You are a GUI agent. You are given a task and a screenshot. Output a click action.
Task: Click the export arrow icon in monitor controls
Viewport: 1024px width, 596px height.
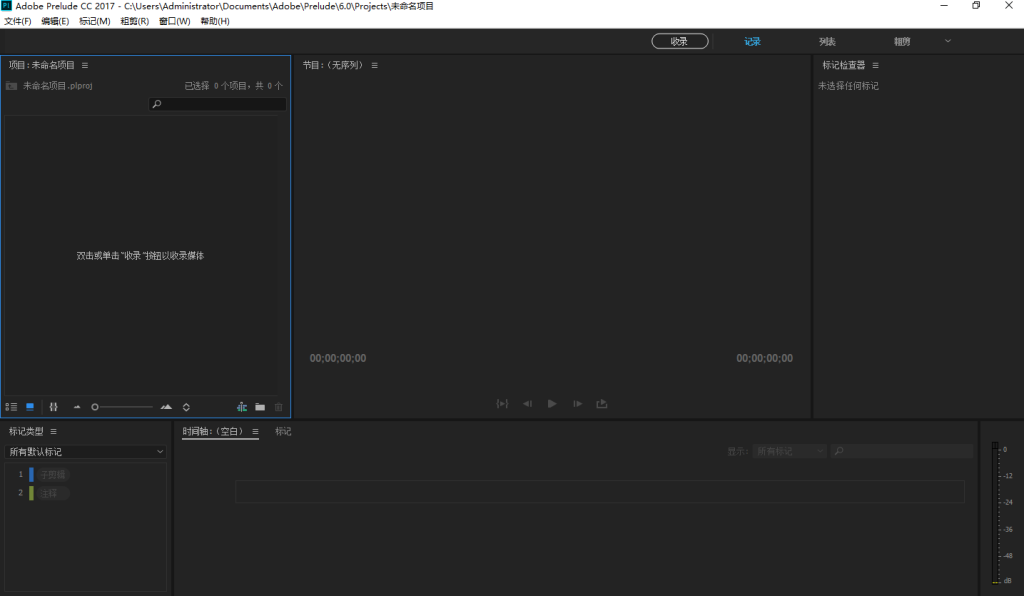(x=602, y=404)
